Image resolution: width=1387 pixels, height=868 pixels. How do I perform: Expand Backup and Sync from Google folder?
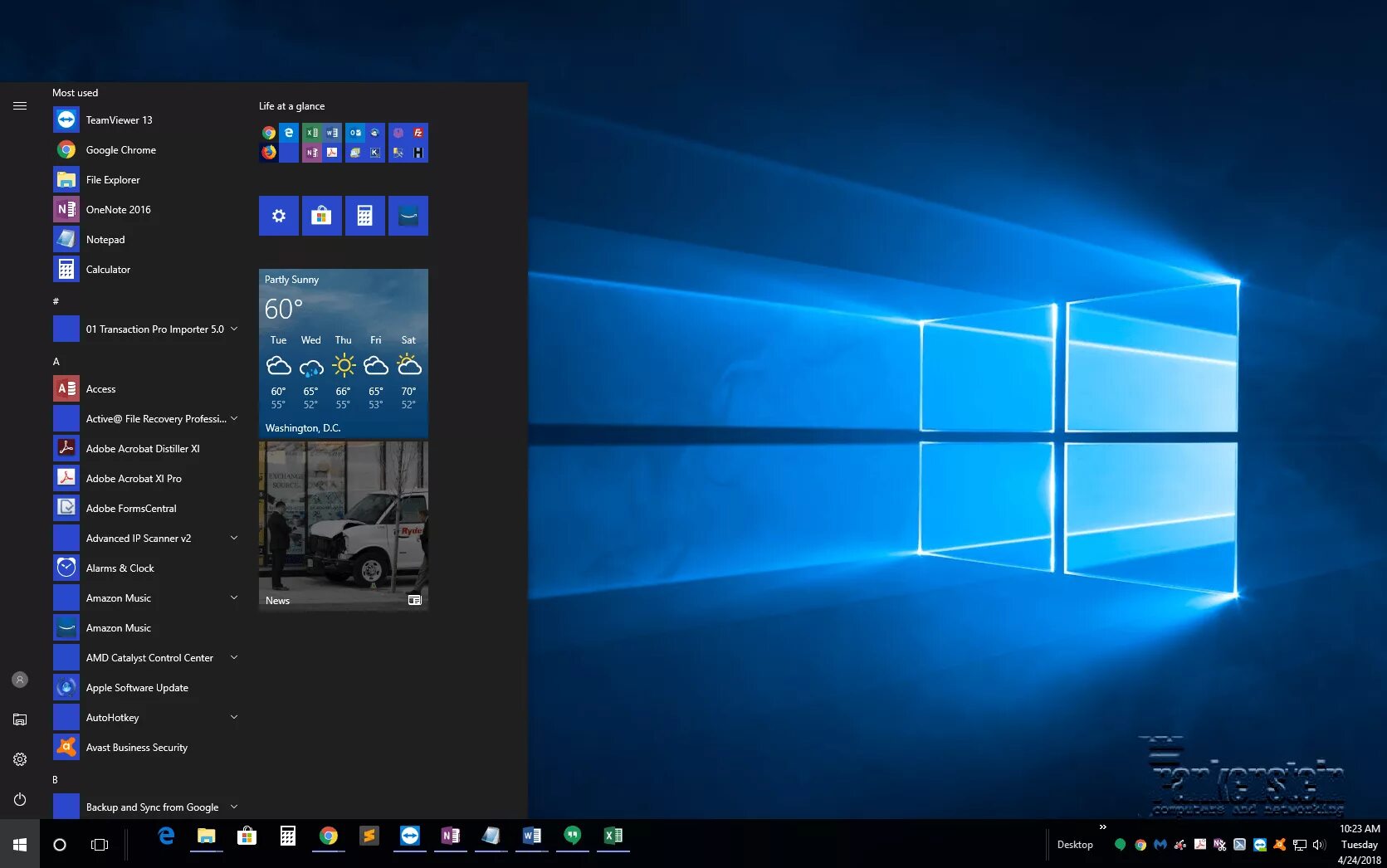point(234,807)
